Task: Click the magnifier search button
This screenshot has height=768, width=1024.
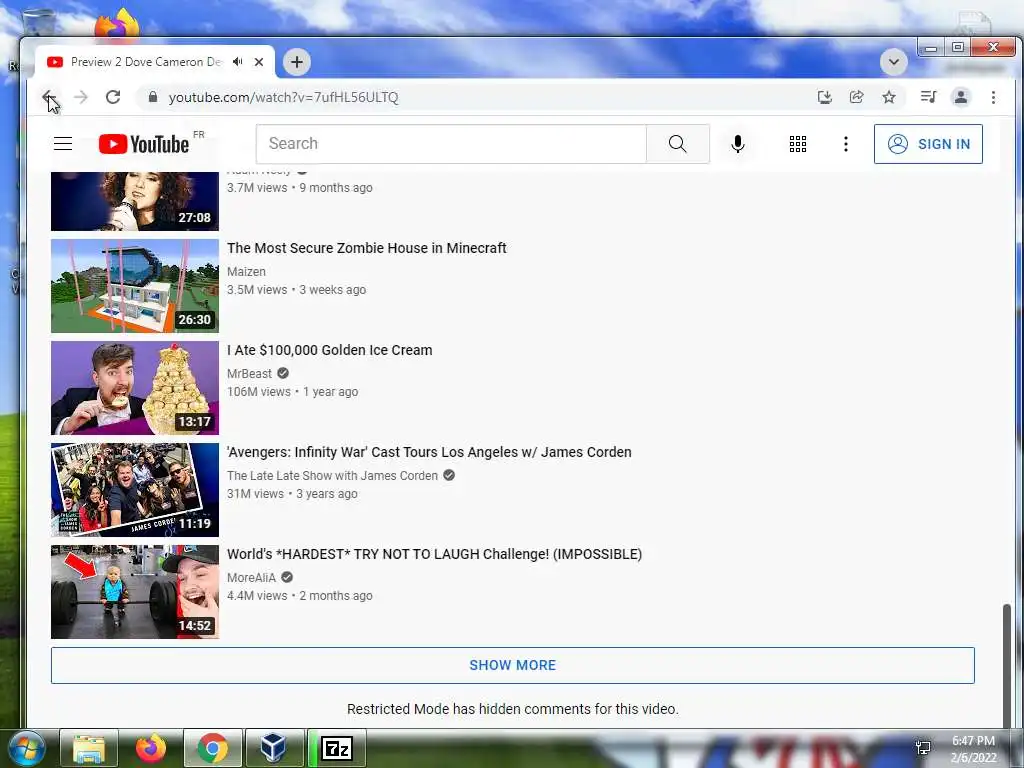Action: click(678, 144)
